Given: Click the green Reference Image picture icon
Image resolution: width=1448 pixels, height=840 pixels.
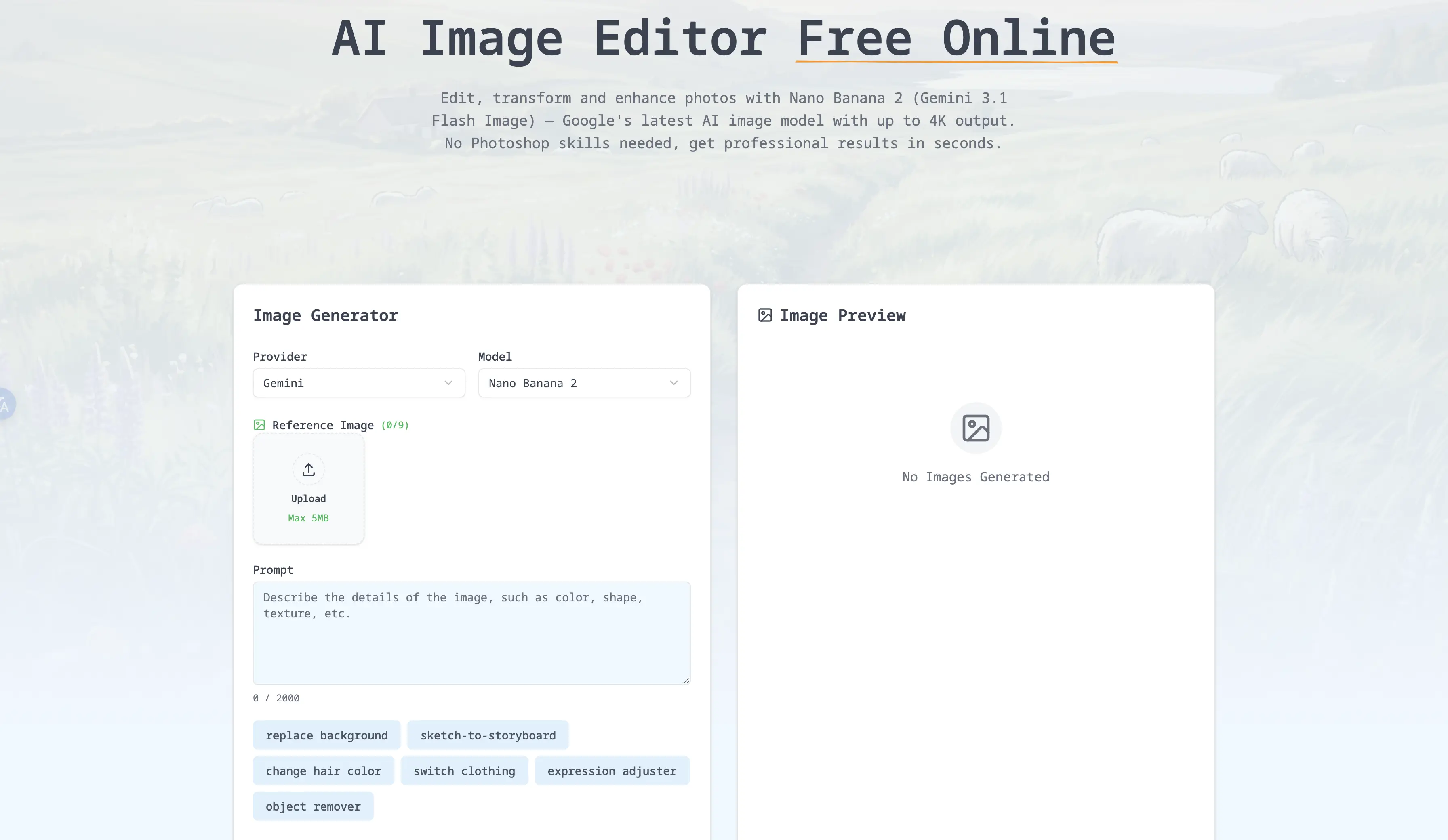Looking at the screenshot, I should [x=260, y=425].
